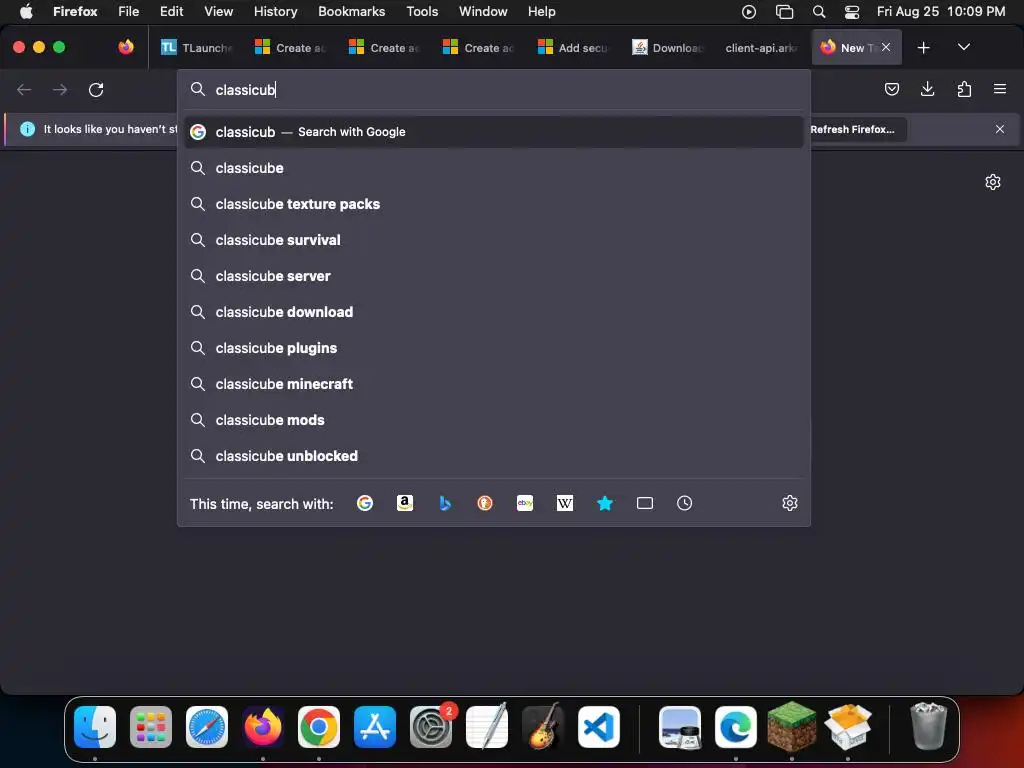Open the Tools menu
This screenshot has height=768, width=1024.
pos(422,11)
